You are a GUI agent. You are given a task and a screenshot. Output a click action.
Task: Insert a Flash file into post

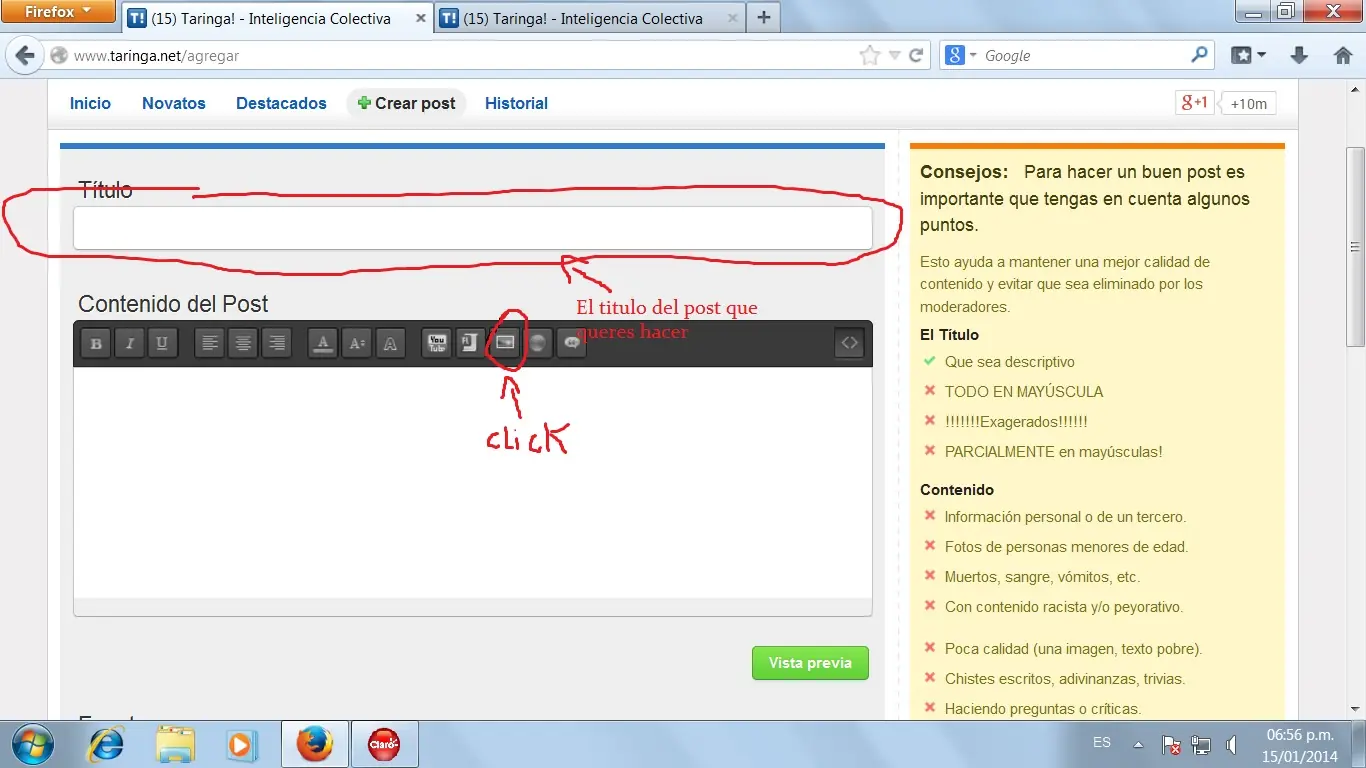point(470,344)
